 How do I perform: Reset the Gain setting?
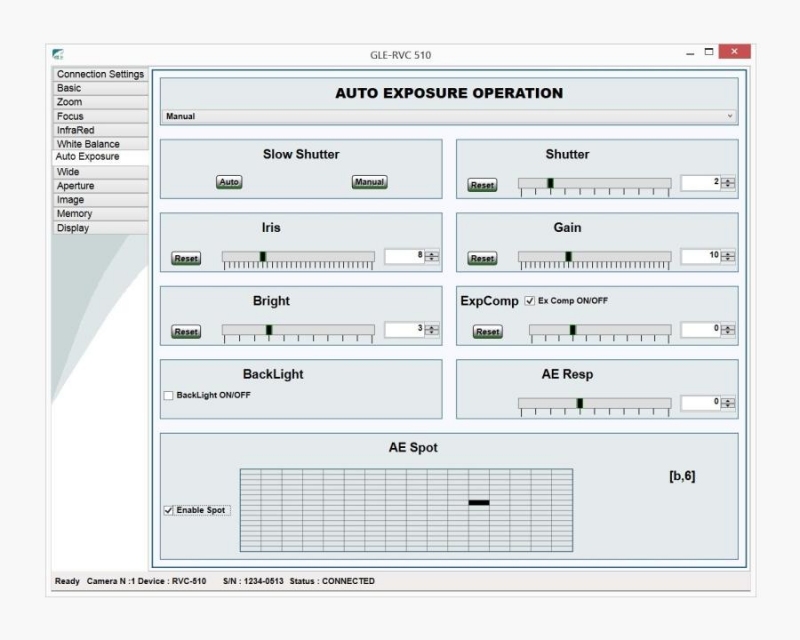482,258
